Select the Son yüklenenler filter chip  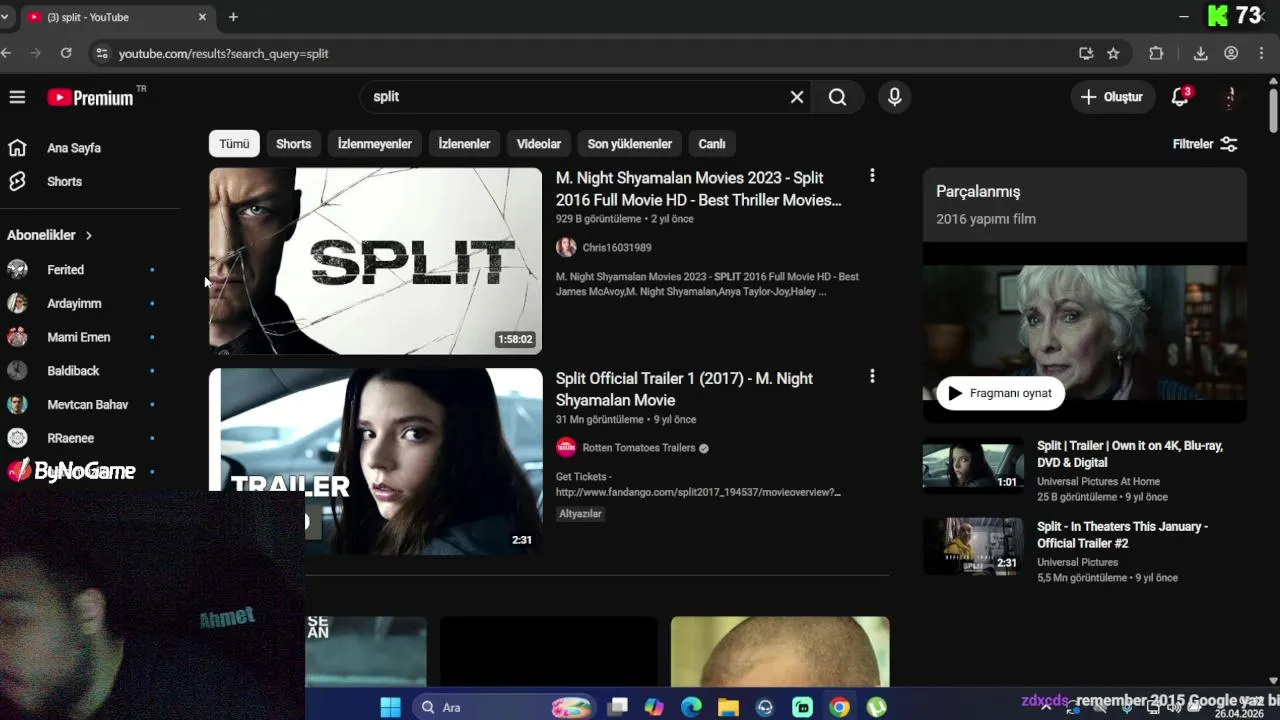tap(630, 144)
